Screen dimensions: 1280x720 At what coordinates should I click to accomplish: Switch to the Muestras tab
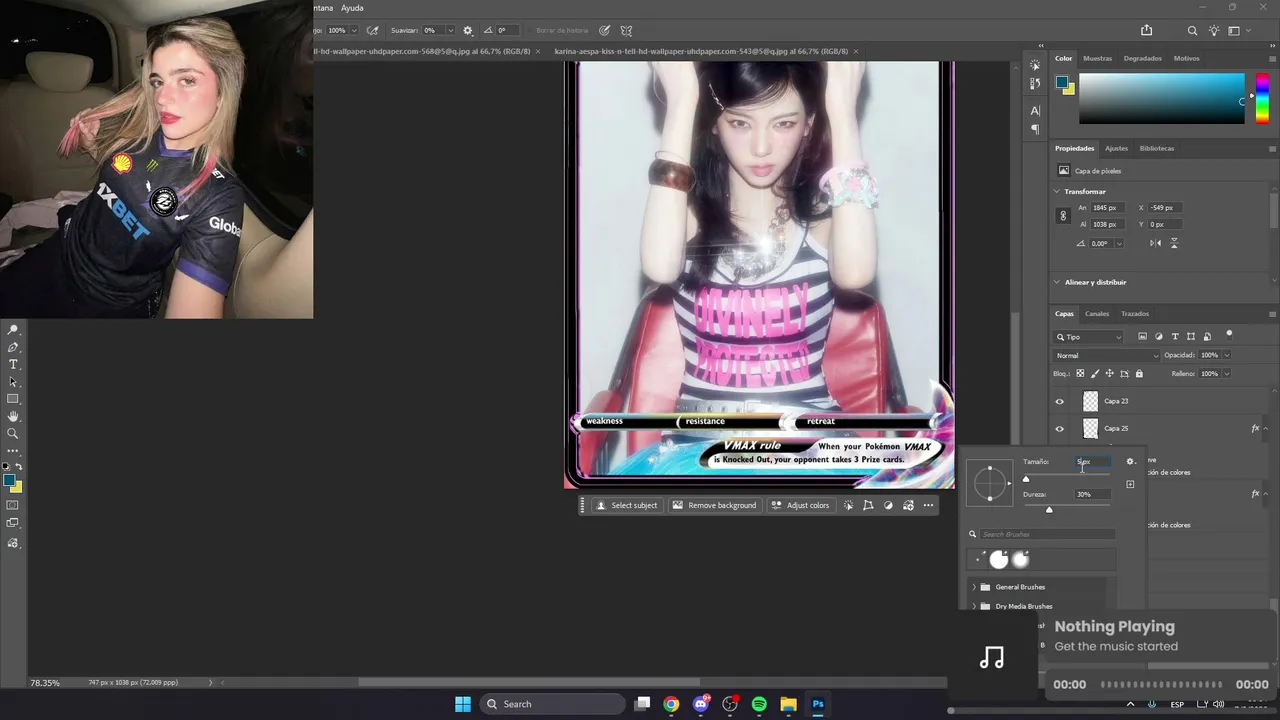click(x=1097, y=58)
